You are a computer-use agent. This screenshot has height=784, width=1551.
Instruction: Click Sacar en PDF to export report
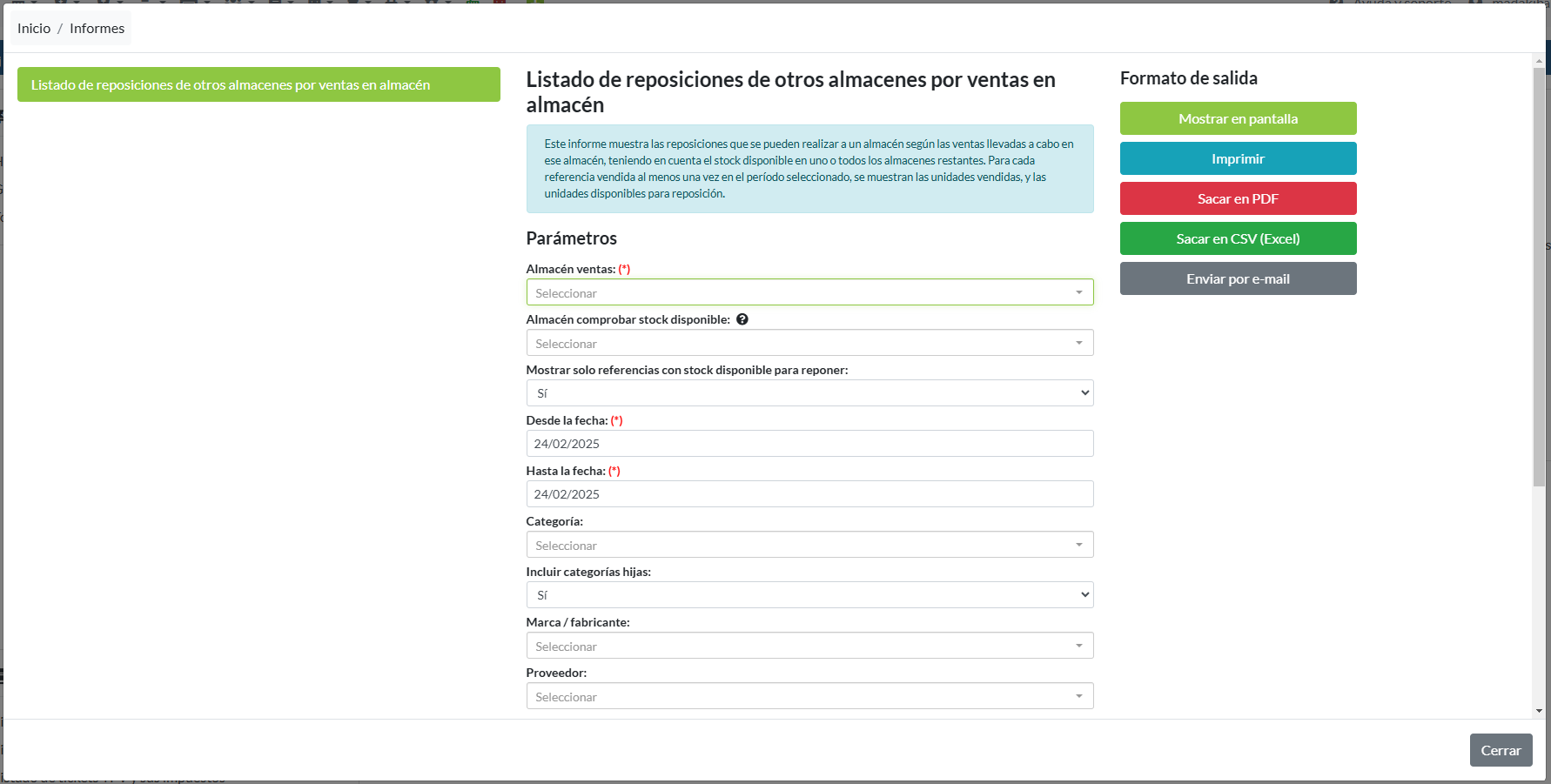click(1238, 198)
